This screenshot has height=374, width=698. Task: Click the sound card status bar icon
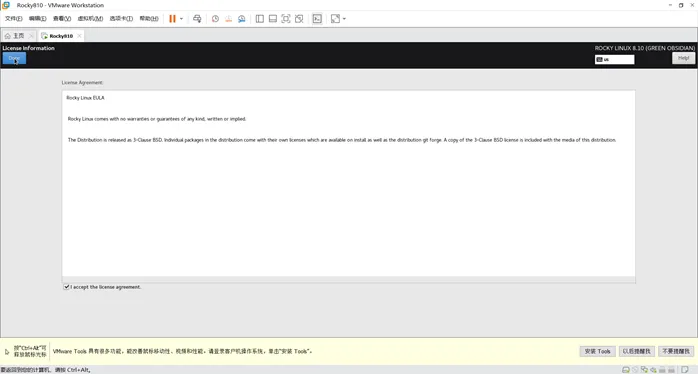point(653,370)
